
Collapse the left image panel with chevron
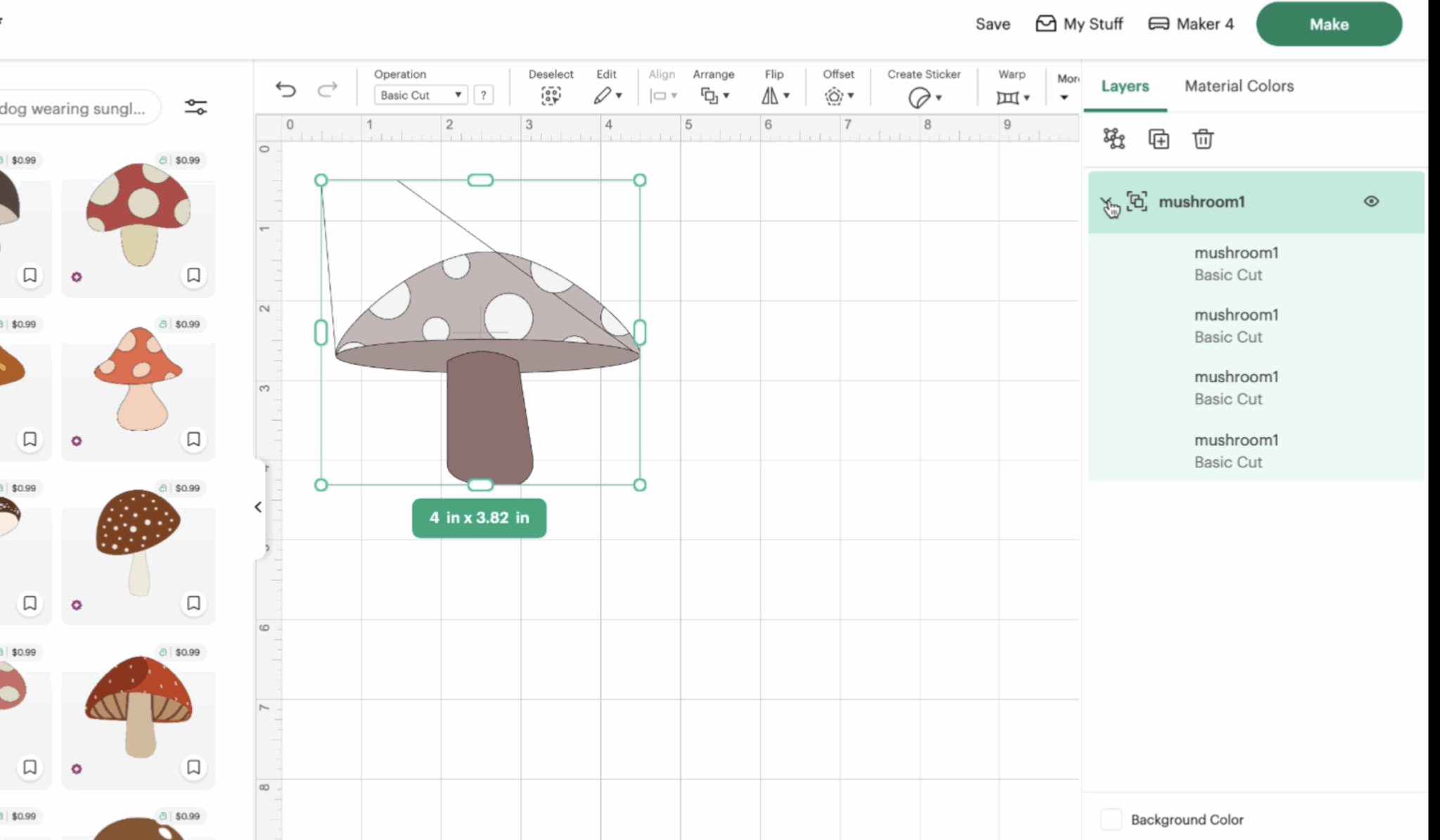257,507
